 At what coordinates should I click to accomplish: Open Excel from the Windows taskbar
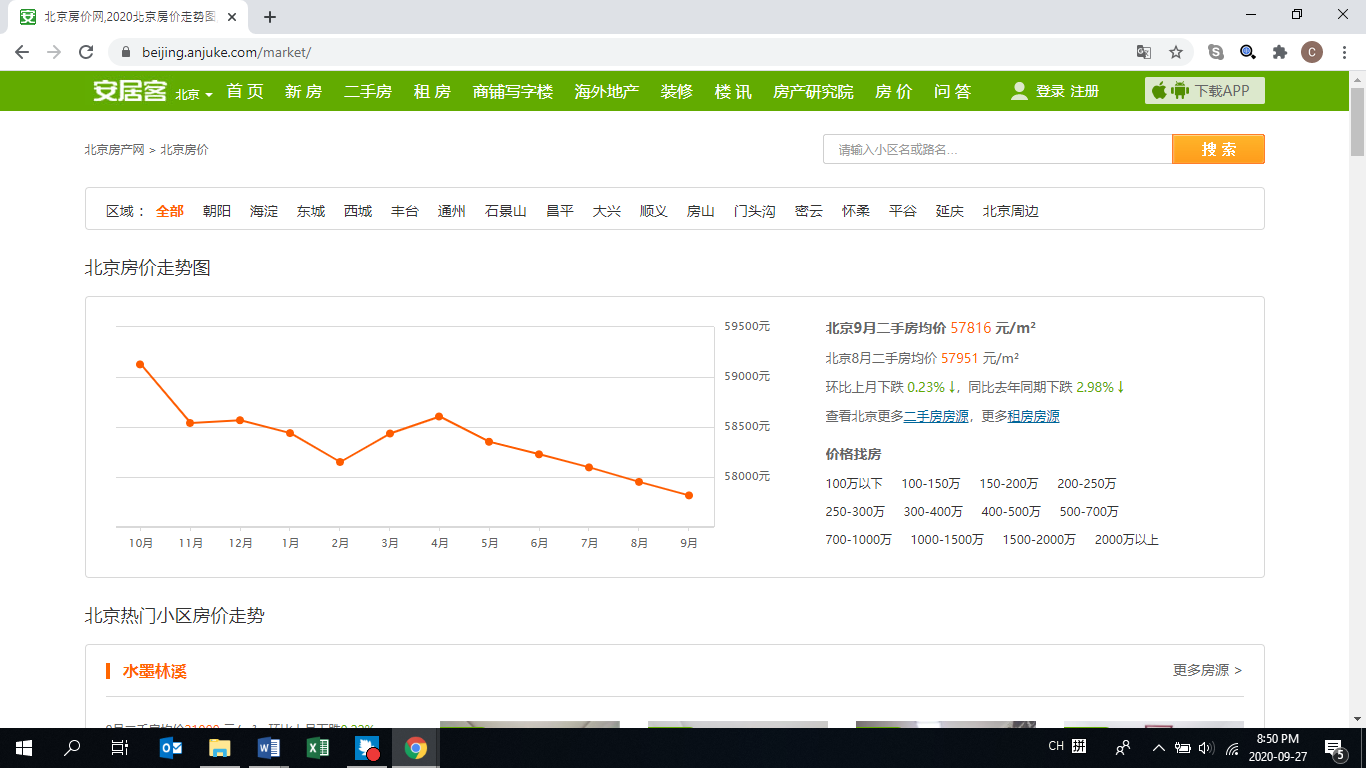coord(318,747)
